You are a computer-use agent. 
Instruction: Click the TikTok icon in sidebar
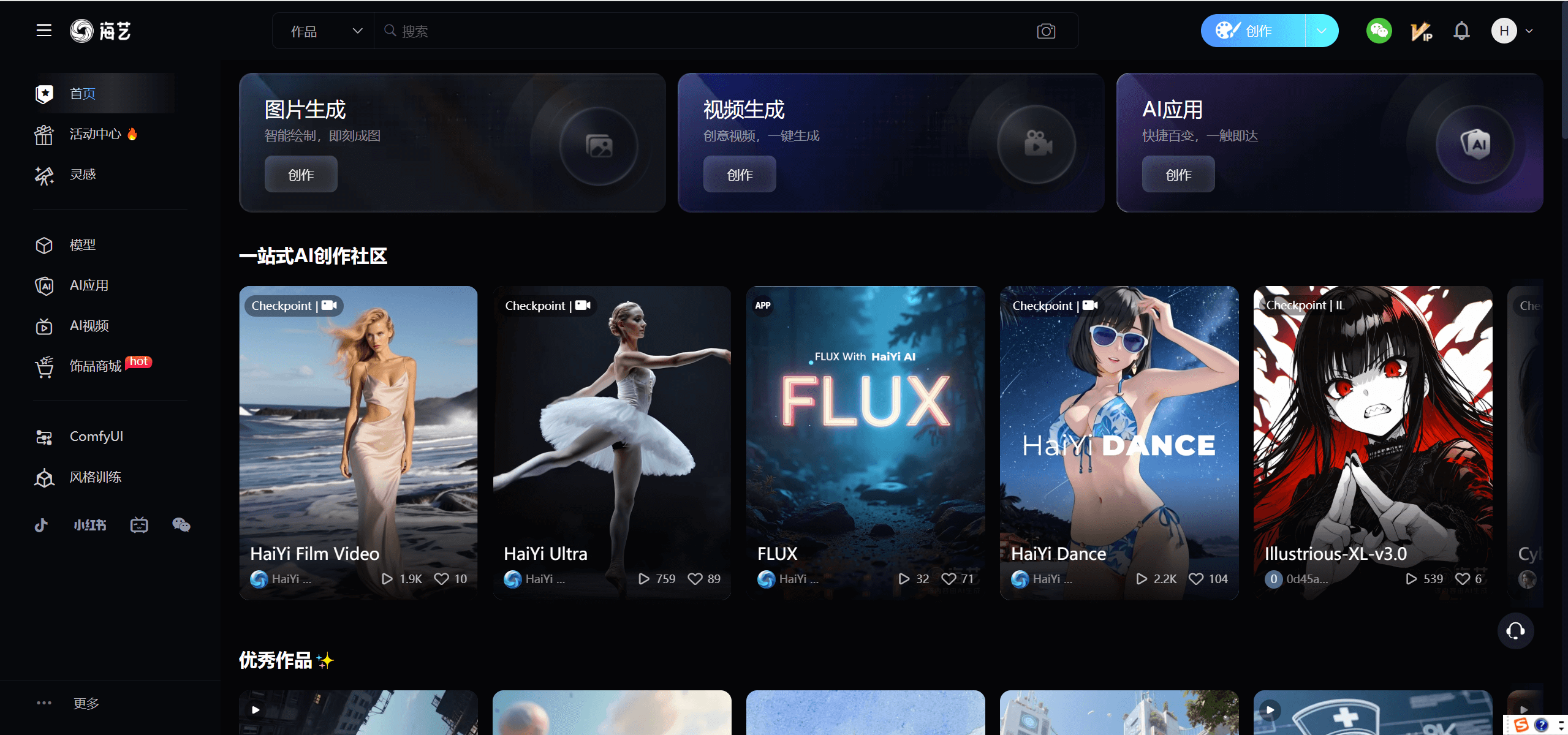click(41, 525)
